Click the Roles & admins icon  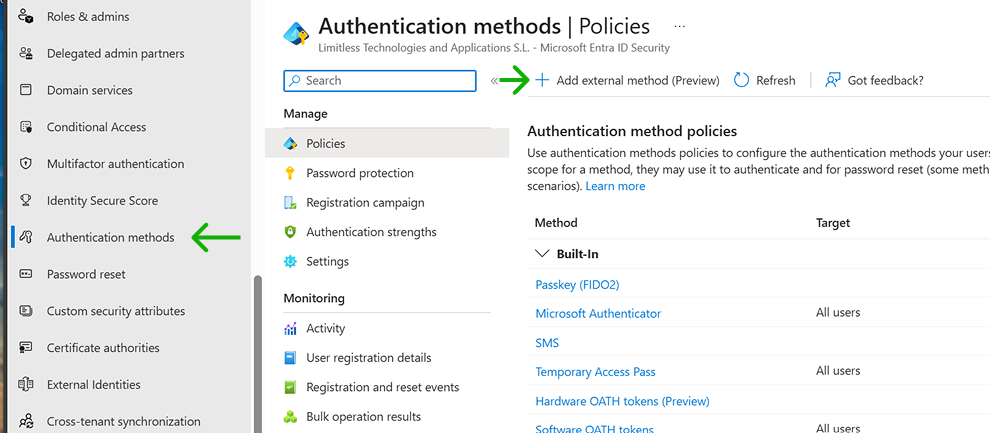(x=27, y=17)
